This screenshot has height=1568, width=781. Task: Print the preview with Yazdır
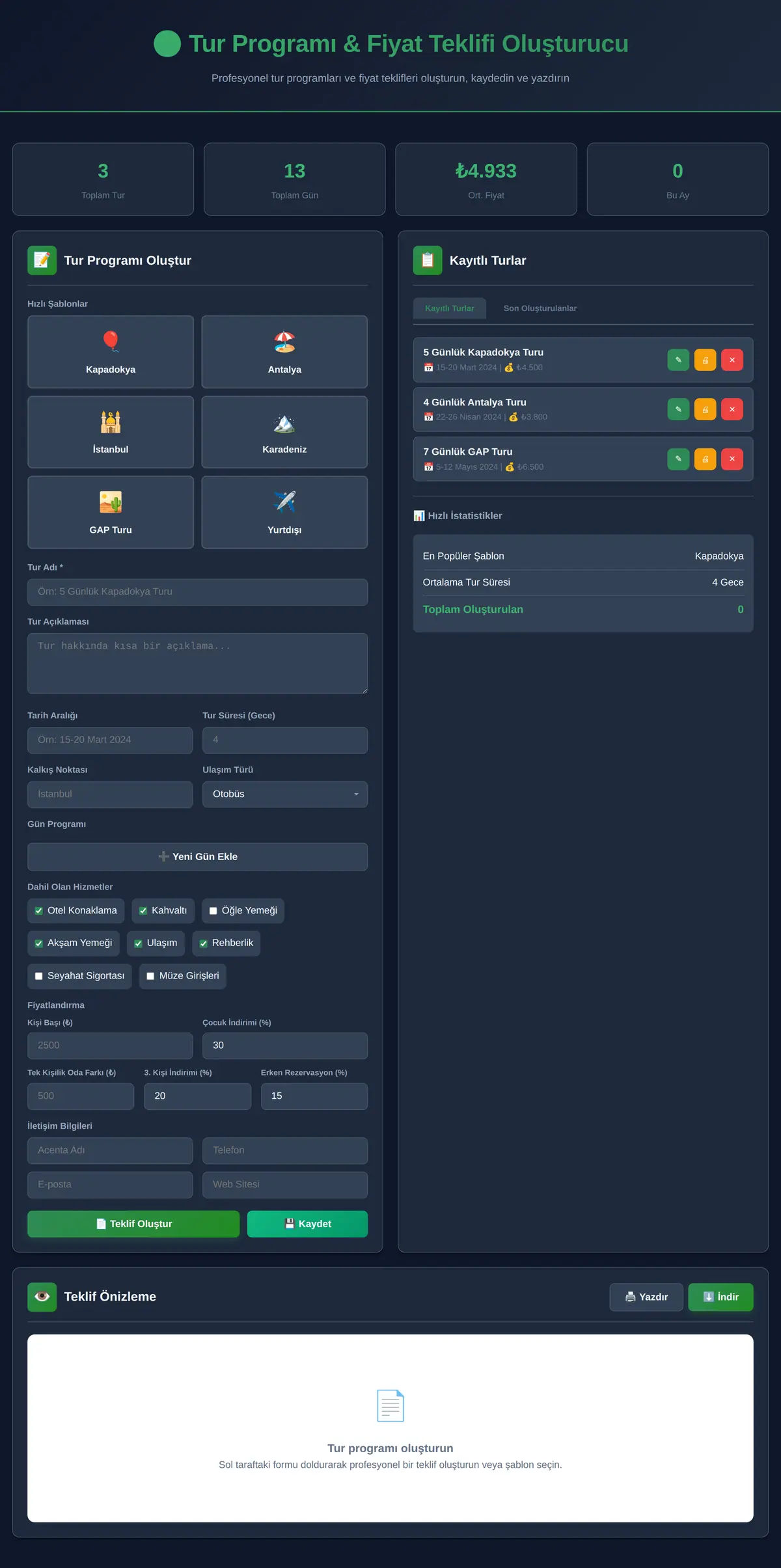pyautogui.click(x=646, y=1297)
